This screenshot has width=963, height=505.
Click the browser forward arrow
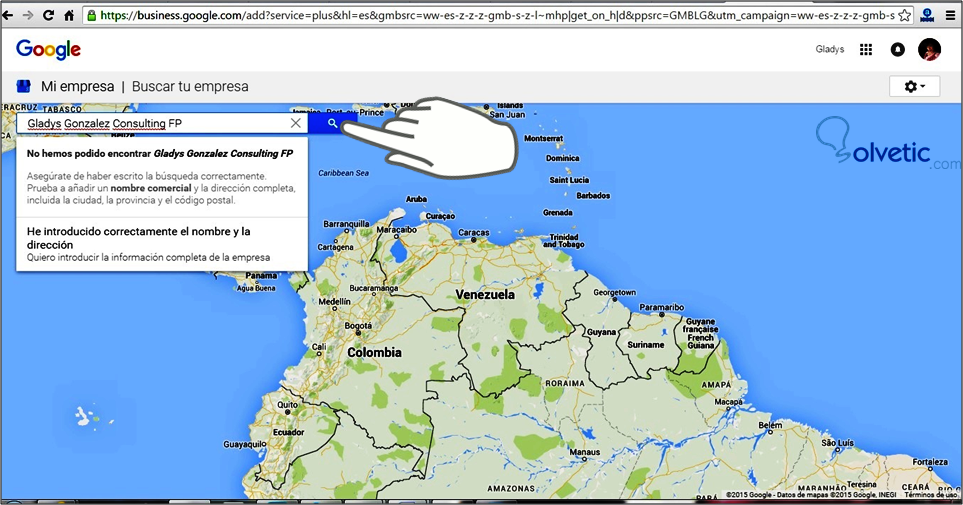click(28, 15)
